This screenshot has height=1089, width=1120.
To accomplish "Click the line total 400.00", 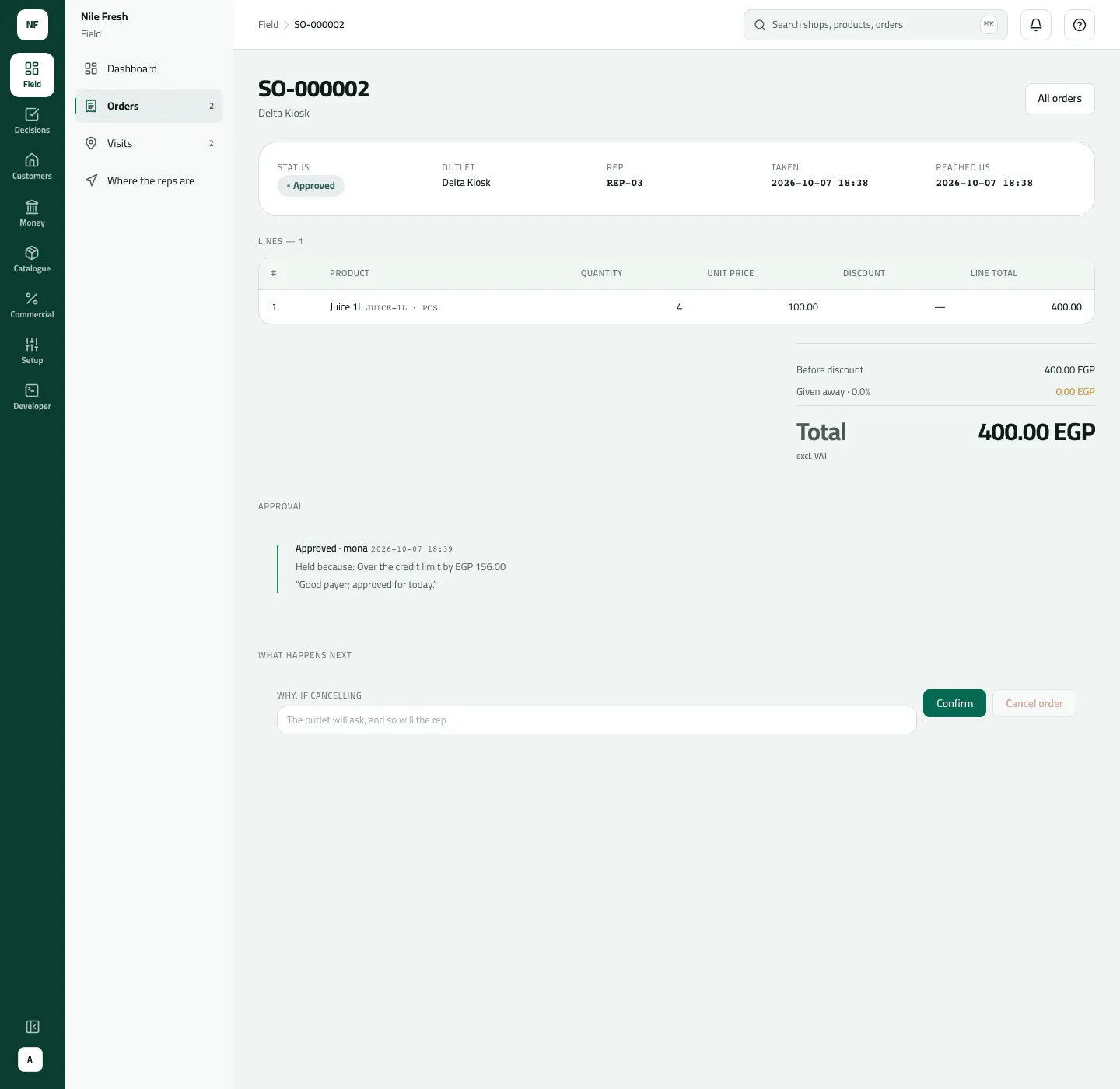I will coord(1066,307).
